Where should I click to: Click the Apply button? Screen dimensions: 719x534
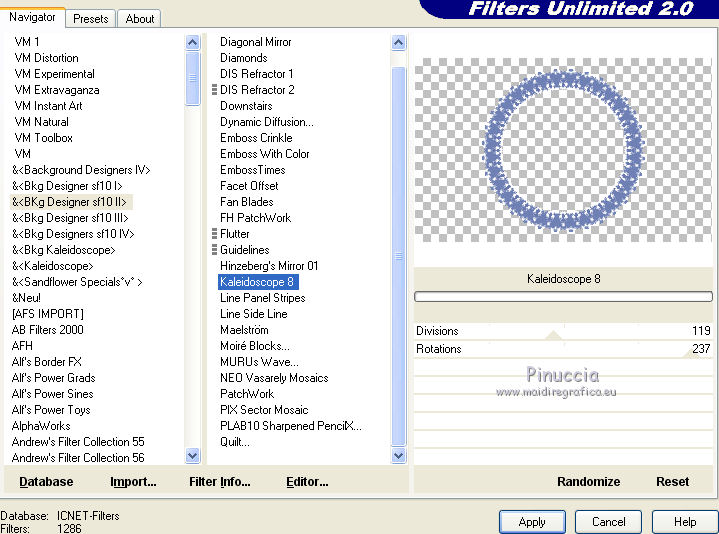(x=532, y=522)
